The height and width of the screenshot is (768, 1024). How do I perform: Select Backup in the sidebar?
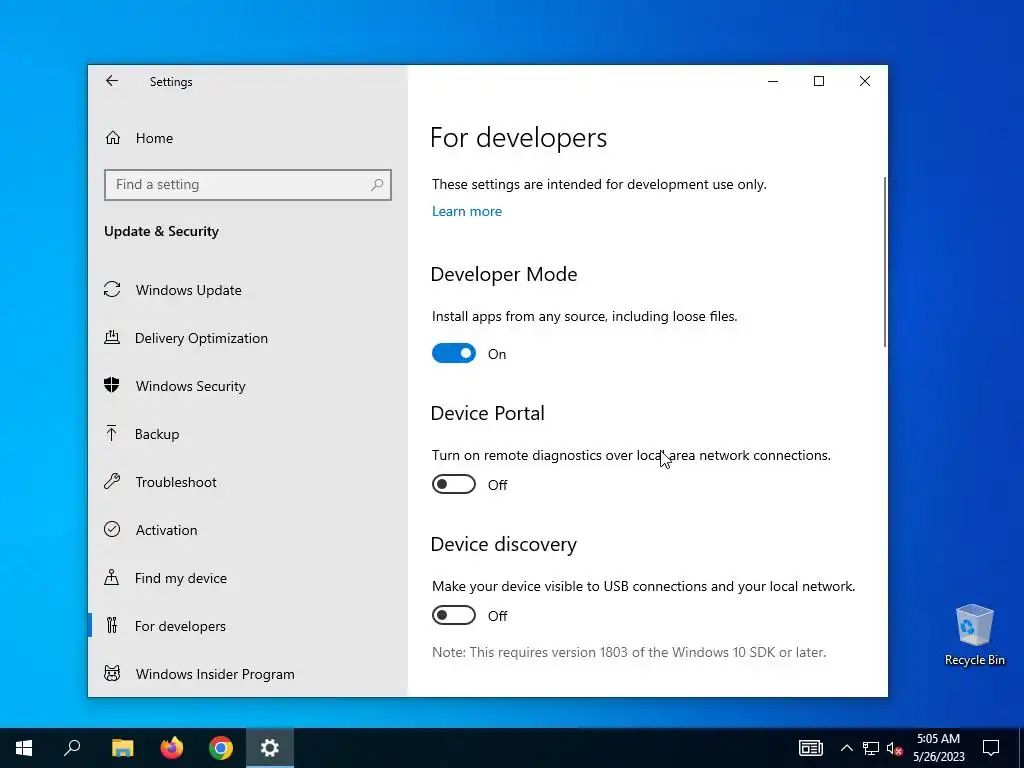pos(248,434)
